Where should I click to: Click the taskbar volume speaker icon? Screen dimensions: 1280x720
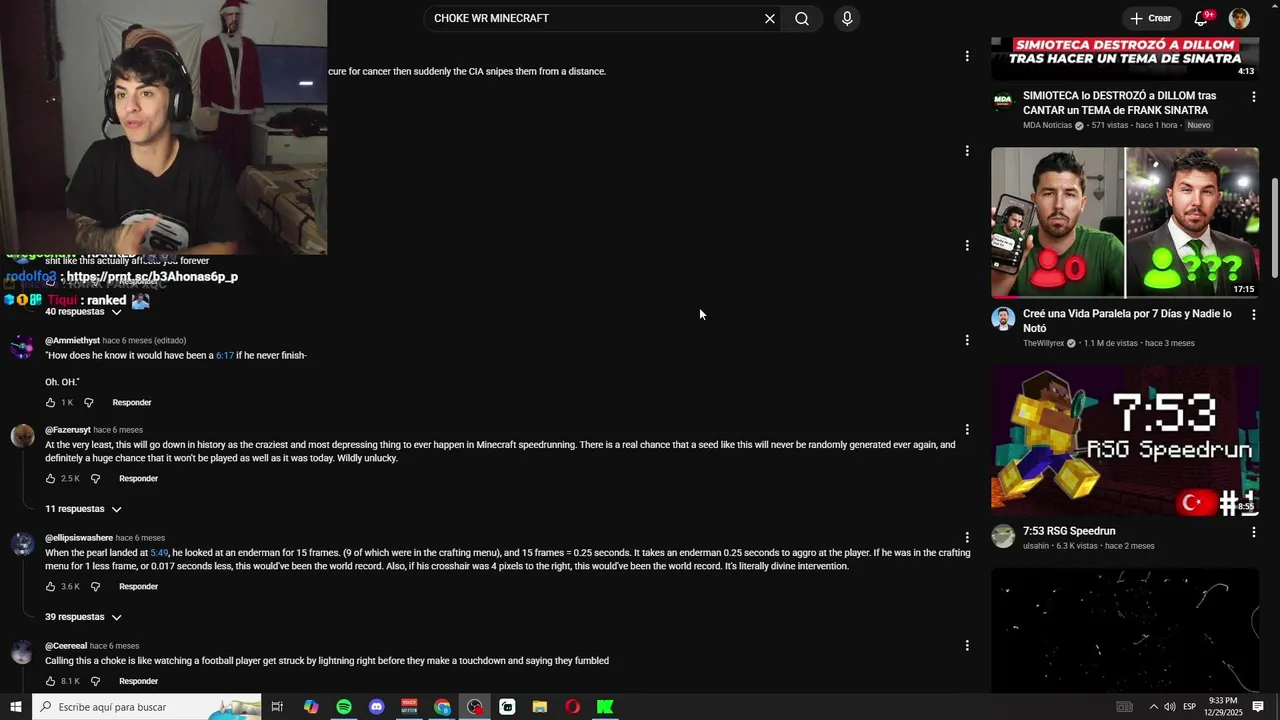point(1170,707)
